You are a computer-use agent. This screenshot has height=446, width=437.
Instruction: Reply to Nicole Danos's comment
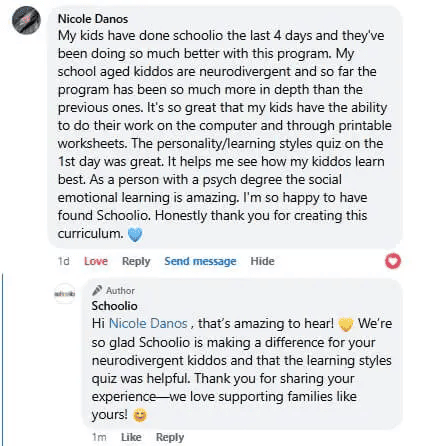coord(136,261)
